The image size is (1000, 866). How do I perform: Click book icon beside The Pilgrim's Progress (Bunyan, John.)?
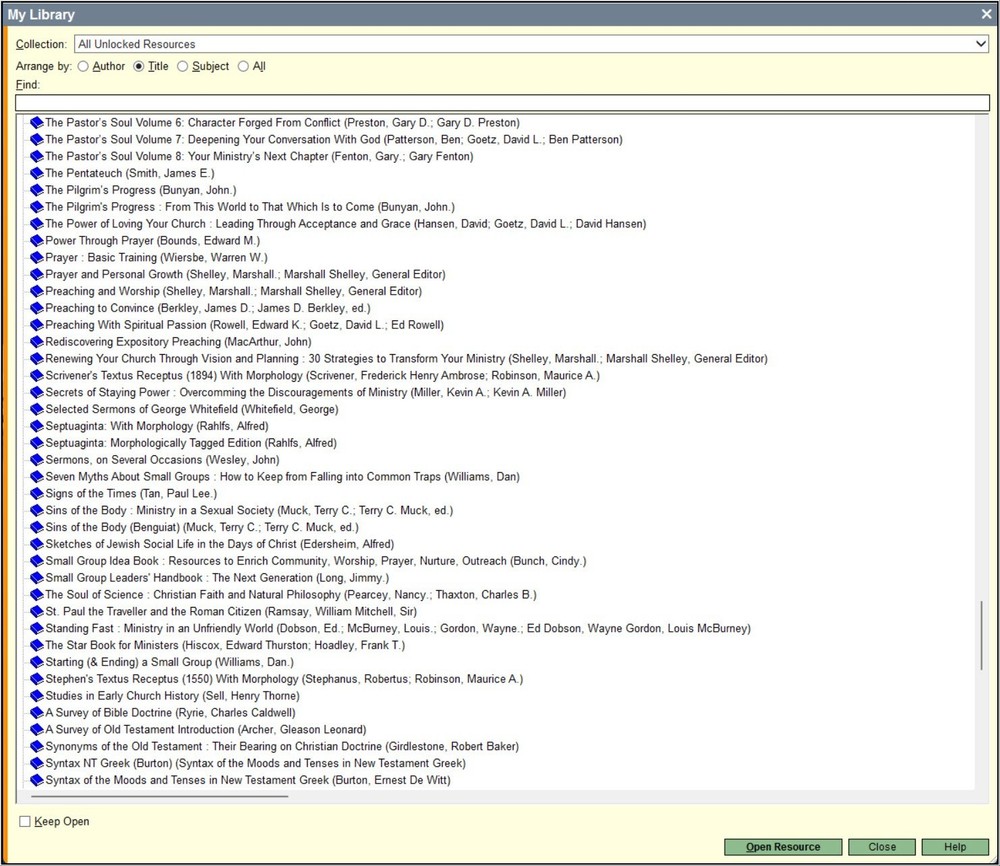[x=37, y=190]
